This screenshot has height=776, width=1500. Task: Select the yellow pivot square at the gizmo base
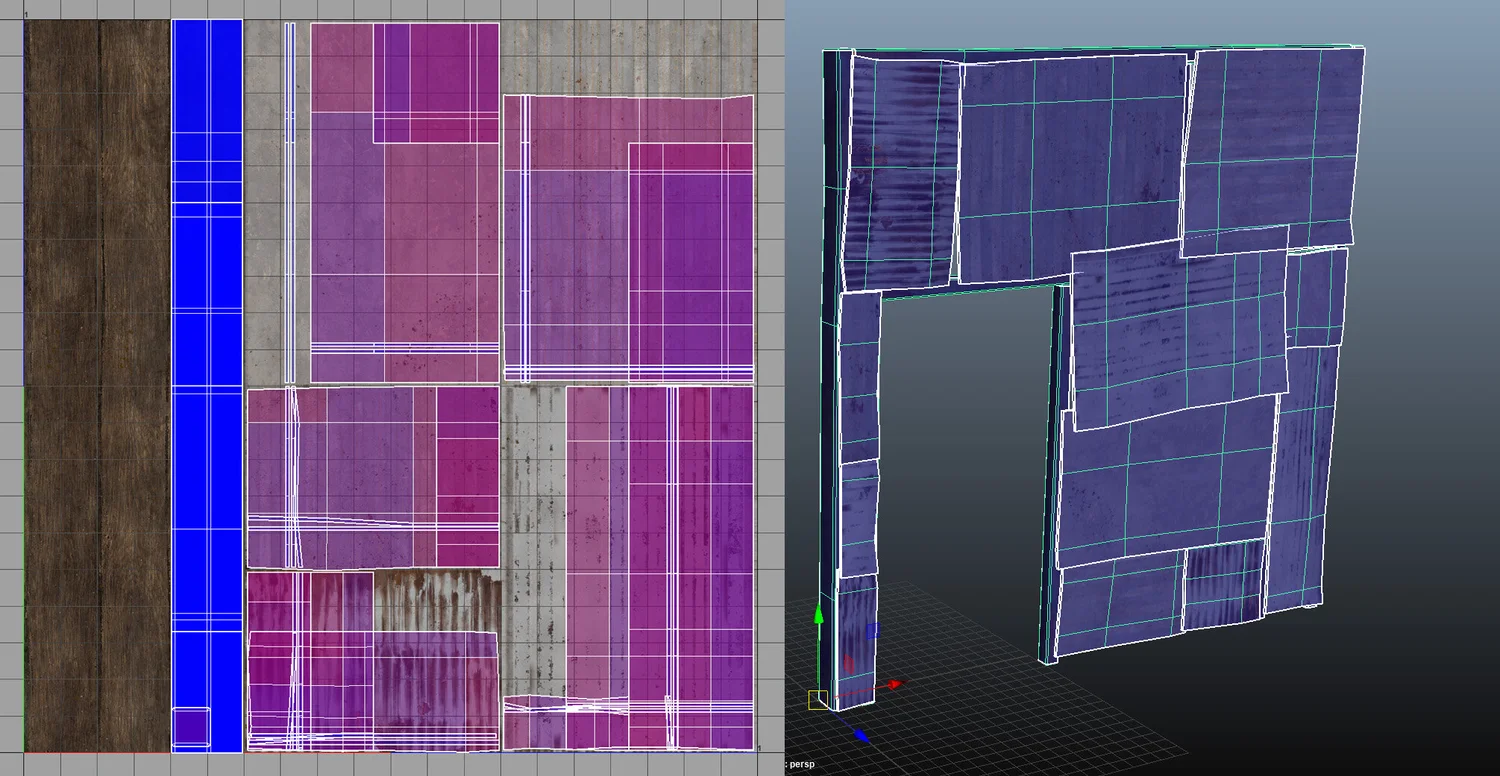817,699
